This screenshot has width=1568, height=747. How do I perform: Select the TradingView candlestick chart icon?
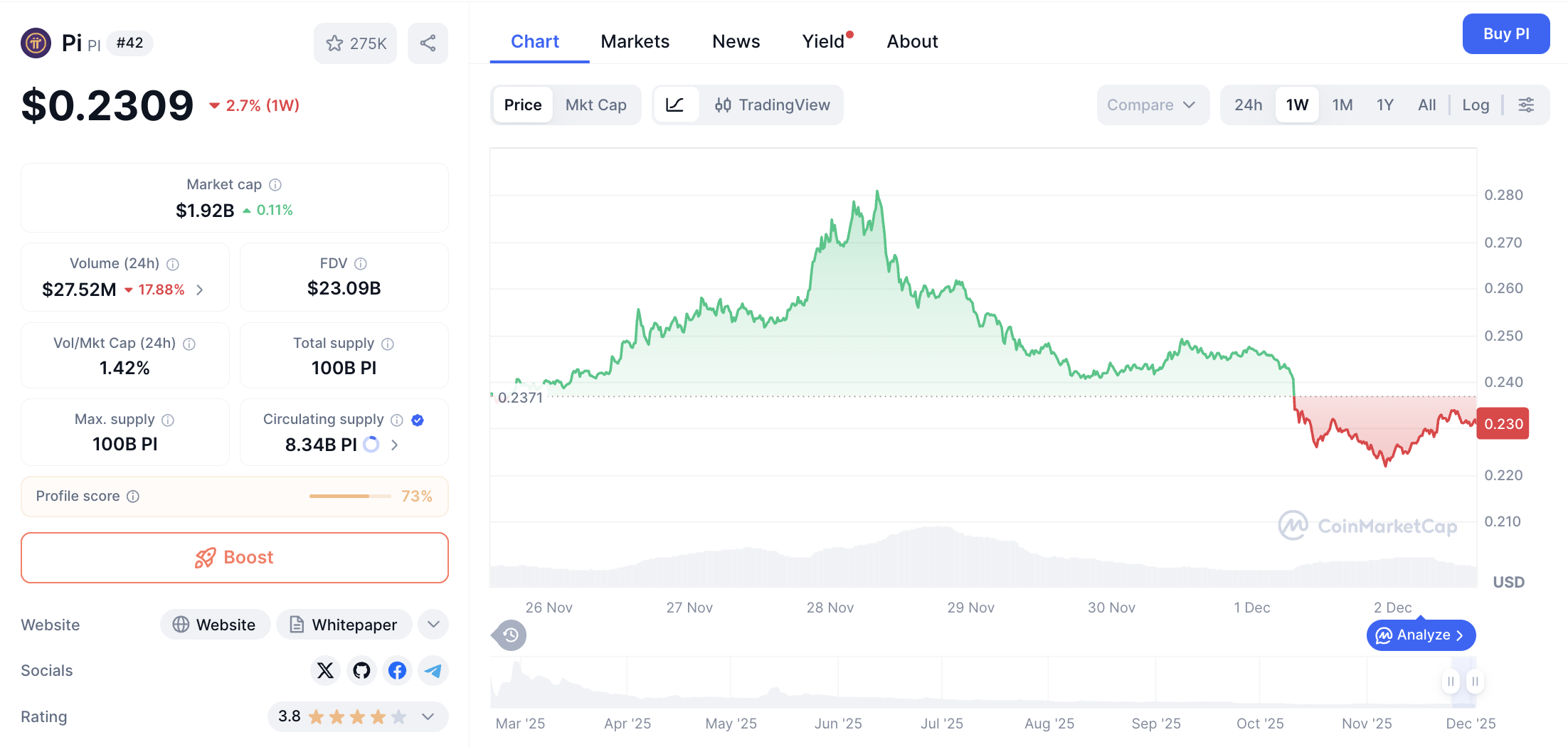click(724, 105)
